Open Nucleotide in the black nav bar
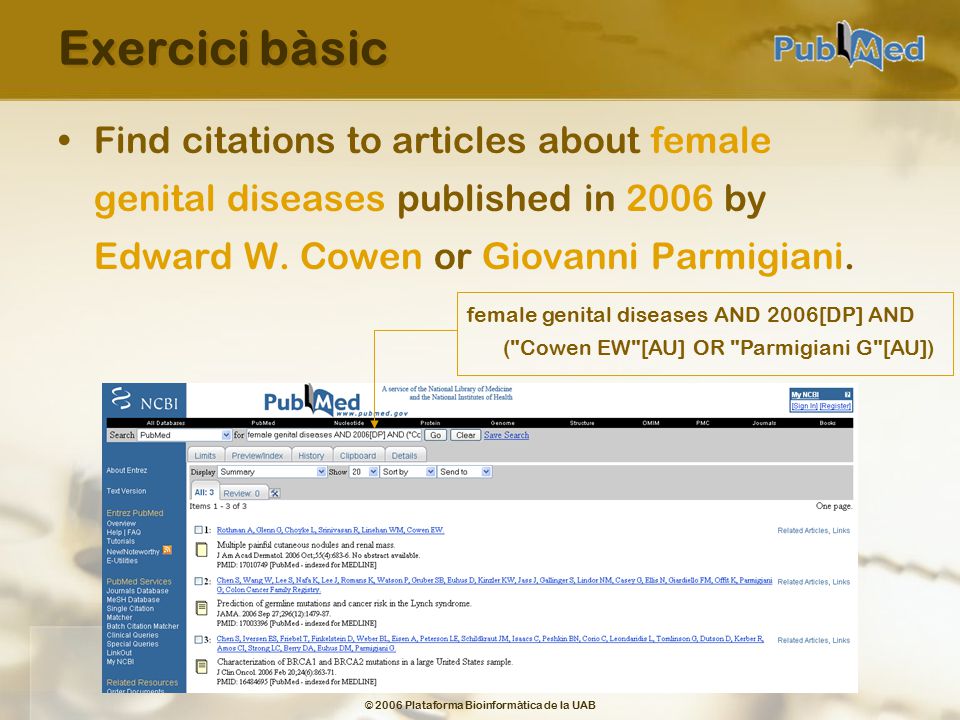Image resolution: width=960 pixels, height=720 pixels. point(349,423)
